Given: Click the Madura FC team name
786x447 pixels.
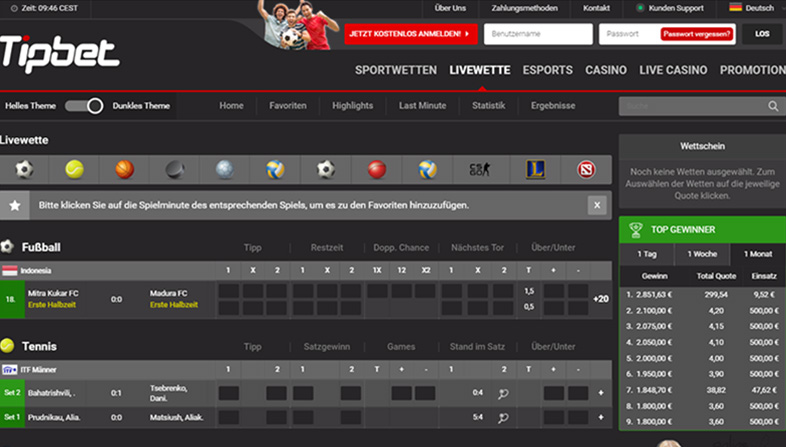Looking at the screenshot, I should tap(168, 293).
